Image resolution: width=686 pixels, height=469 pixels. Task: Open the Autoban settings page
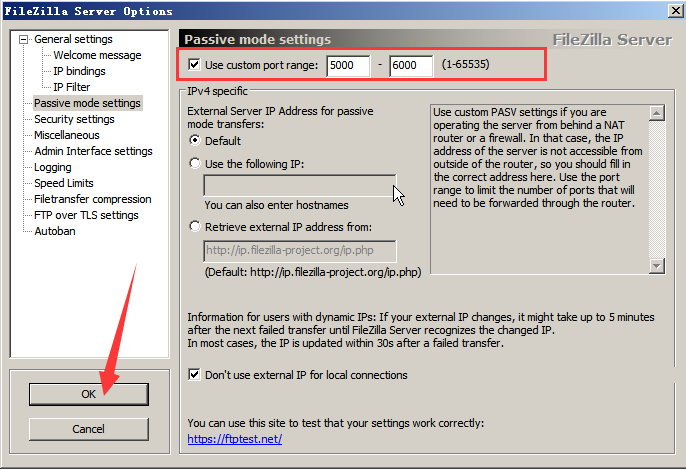pyautogui.click(x=55, y=231)
